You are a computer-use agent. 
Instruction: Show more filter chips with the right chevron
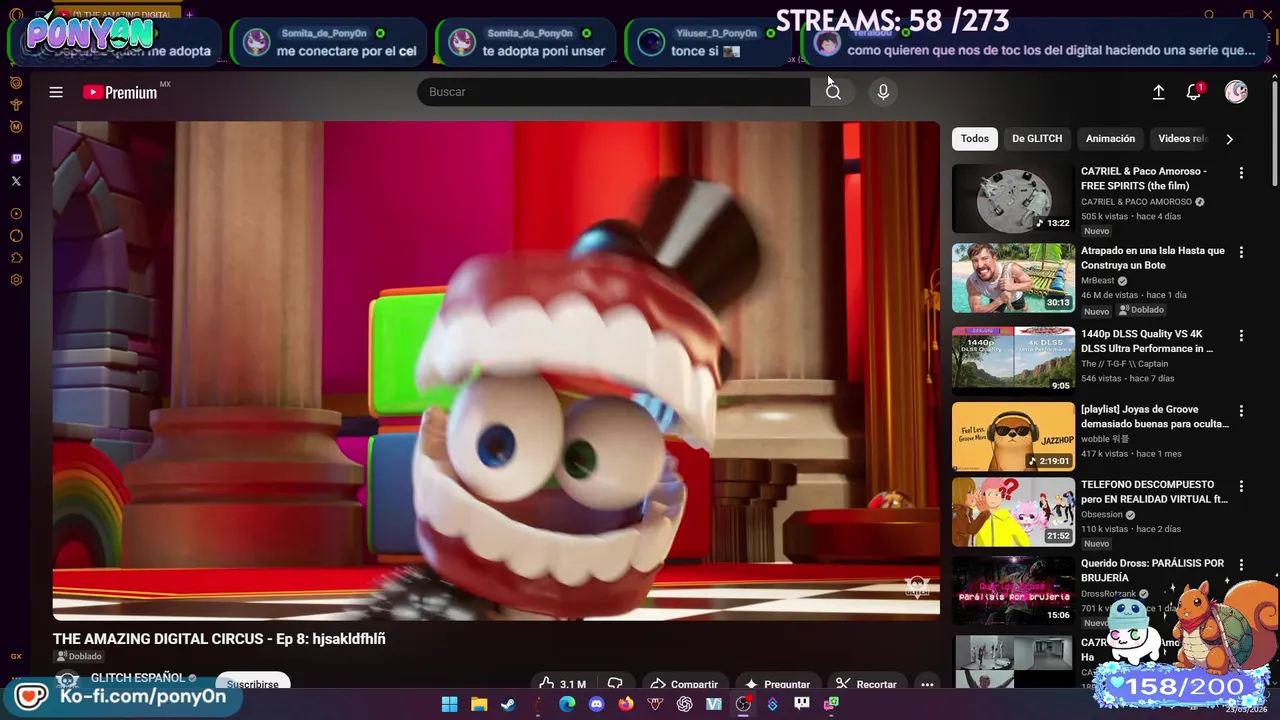click(x=1229, y=139)
